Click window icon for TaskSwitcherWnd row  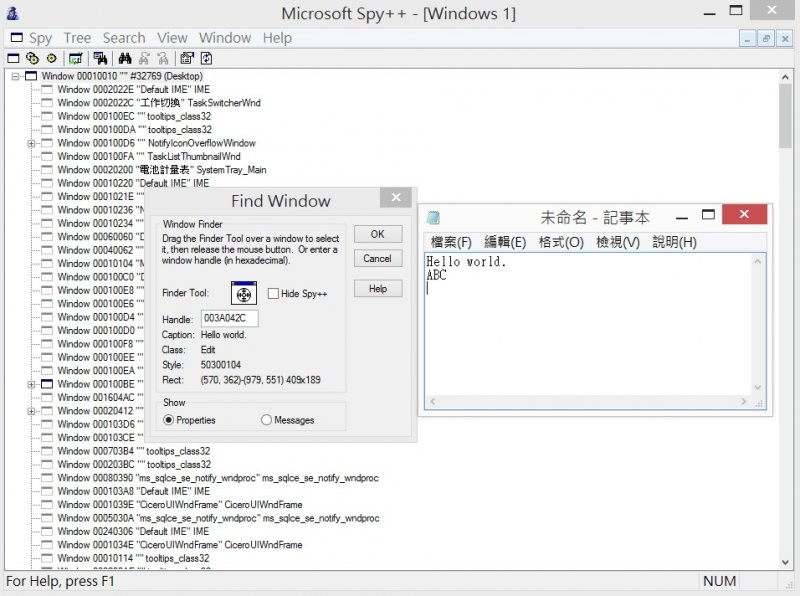point(47,103)
